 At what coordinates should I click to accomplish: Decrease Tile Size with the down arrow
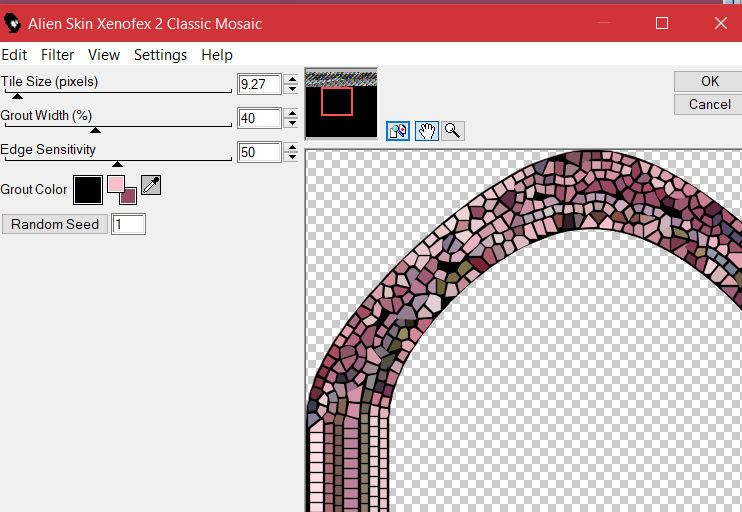(292, 88)
